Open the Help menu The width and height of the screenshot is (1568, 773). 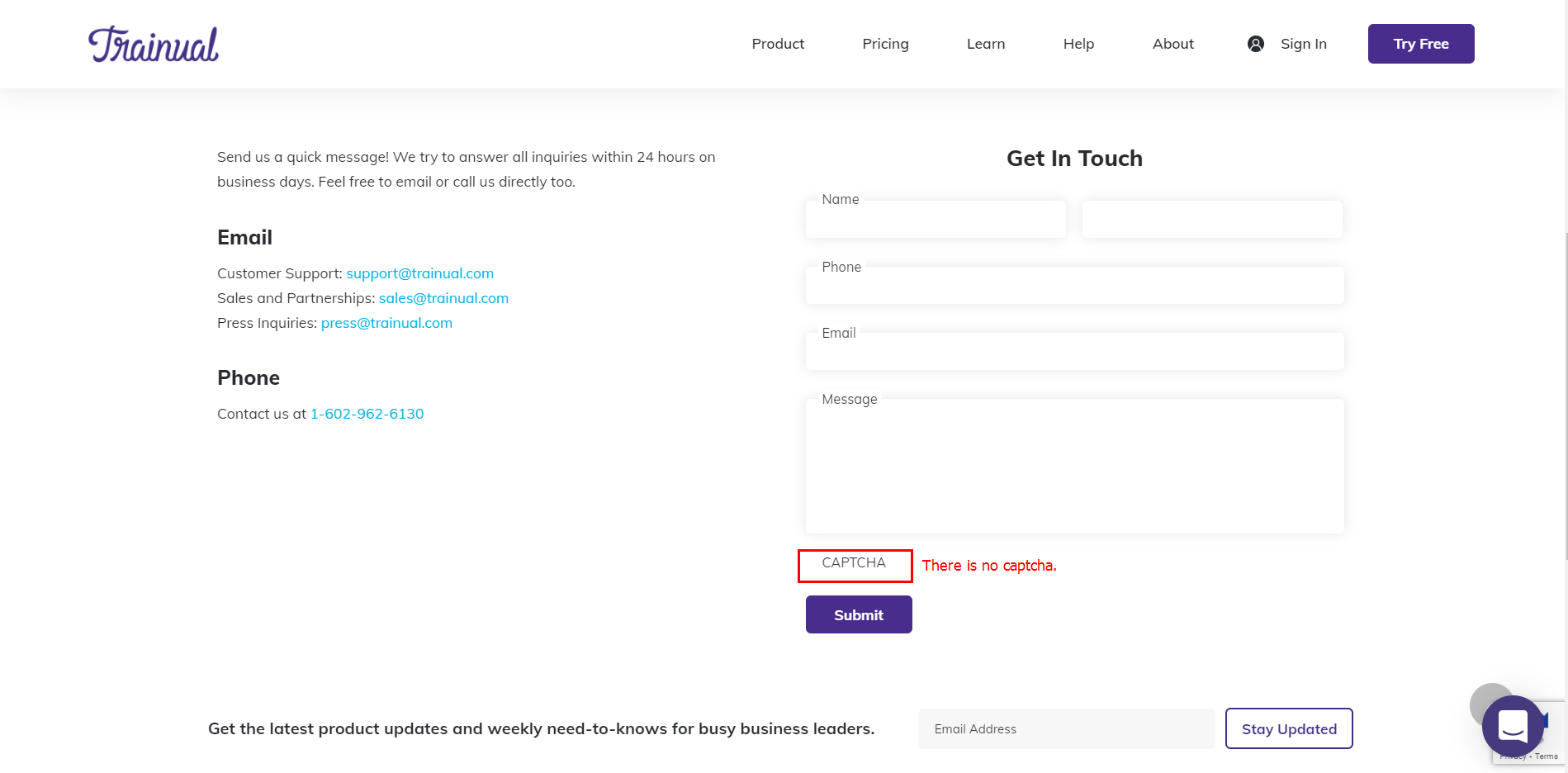point(1078,44)
